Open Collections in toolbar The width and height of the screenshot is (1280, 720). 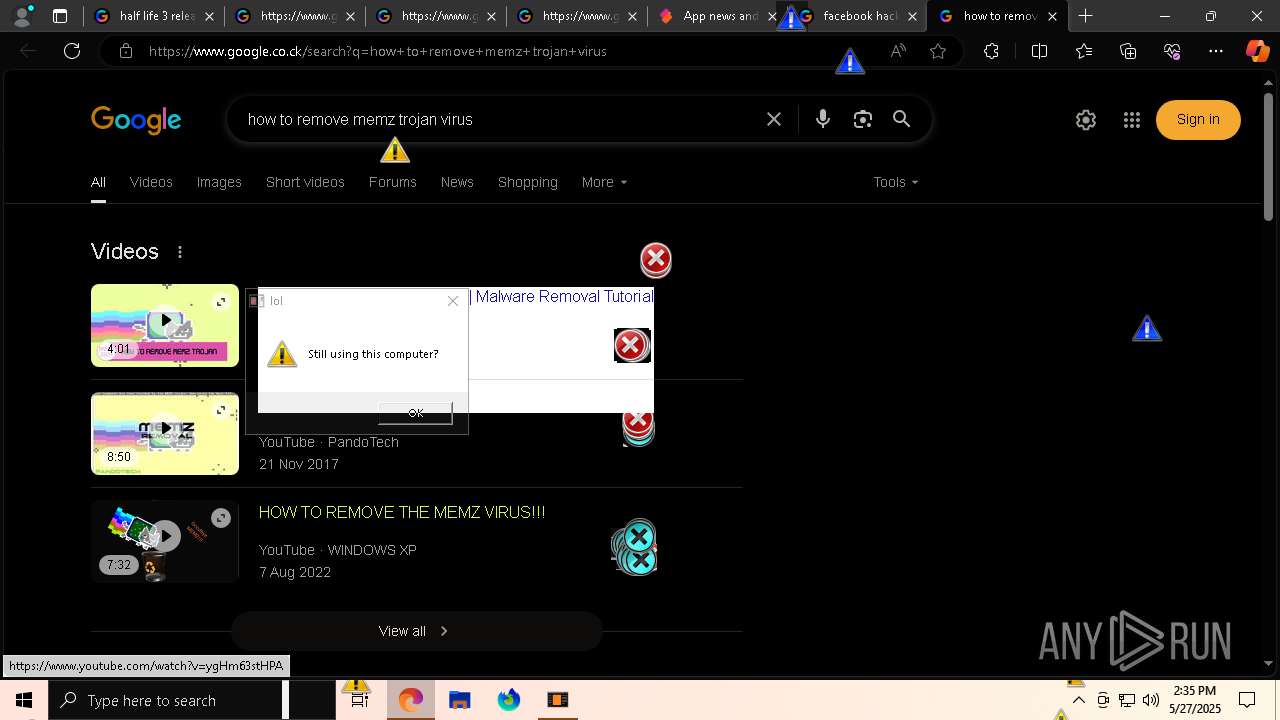pos(1128,51)
